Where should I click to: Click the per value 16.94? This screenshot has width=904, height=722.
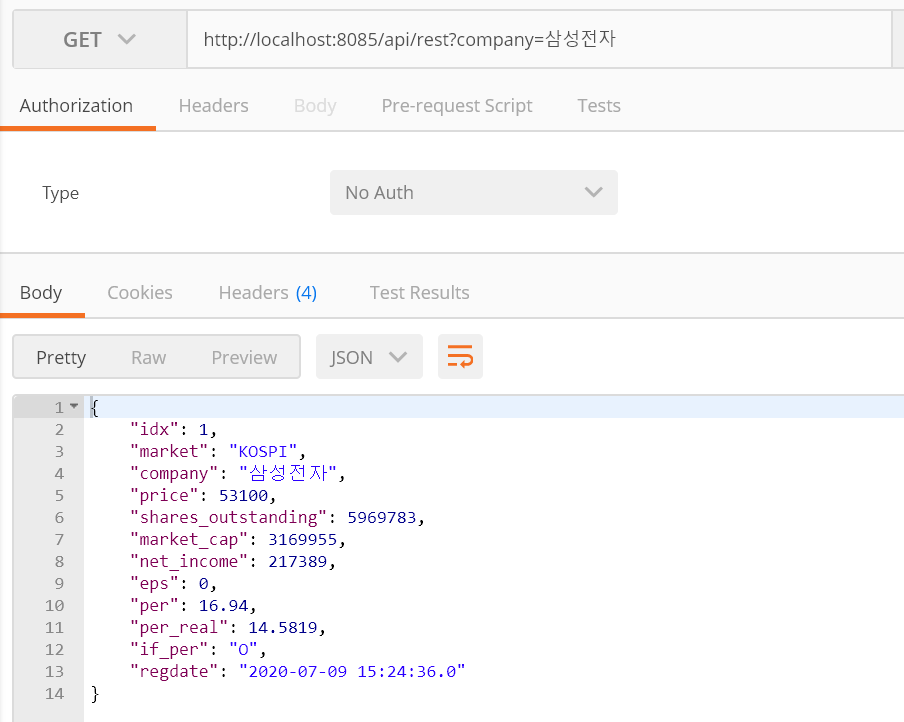click(223, 606)
